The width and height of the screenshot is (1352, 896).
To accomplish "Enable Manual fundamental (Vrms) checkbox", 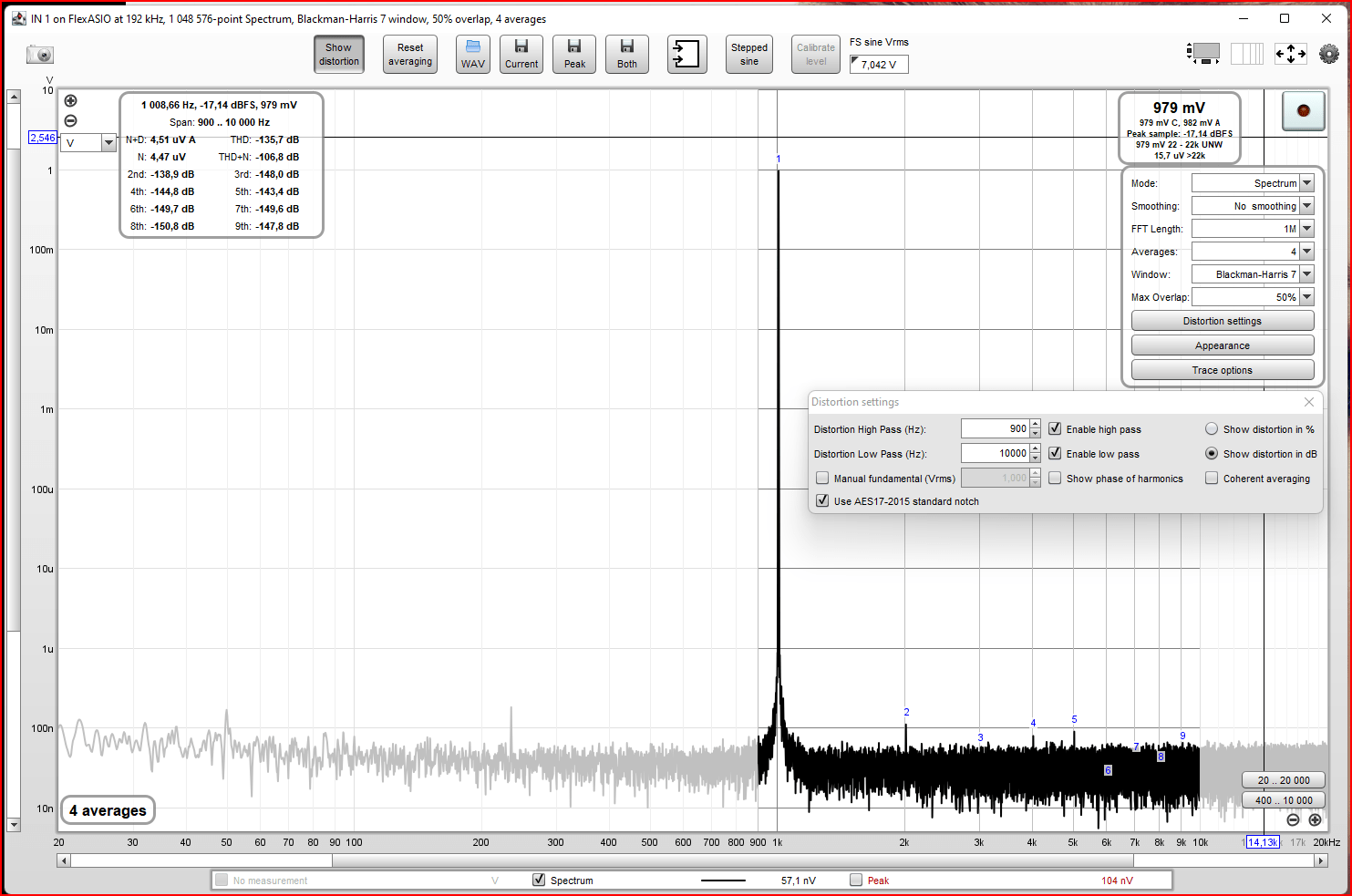I will click(822, 478).
